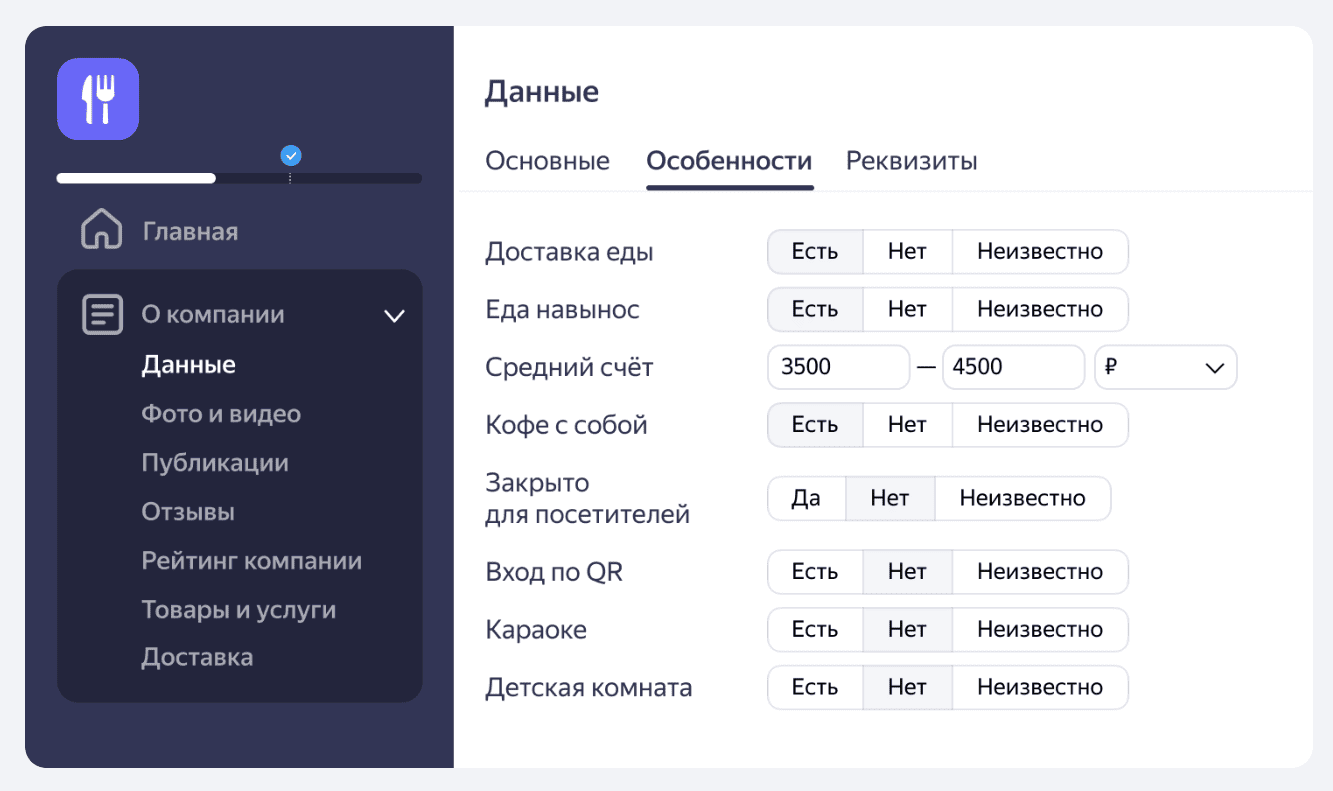
Task: Set Вход по QR to Неизвестно
Action: [1040, 572]
